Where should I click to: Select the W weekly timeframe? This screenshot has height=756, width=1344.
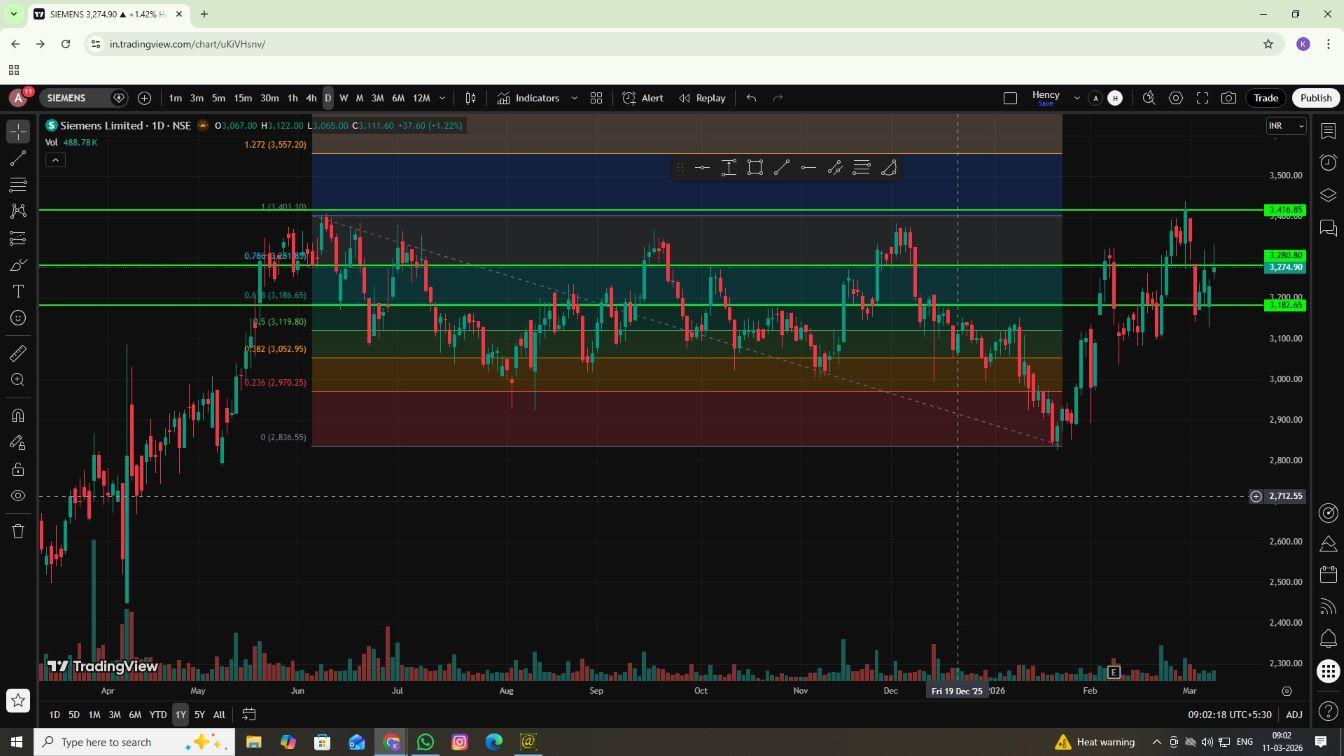point(343,98)
